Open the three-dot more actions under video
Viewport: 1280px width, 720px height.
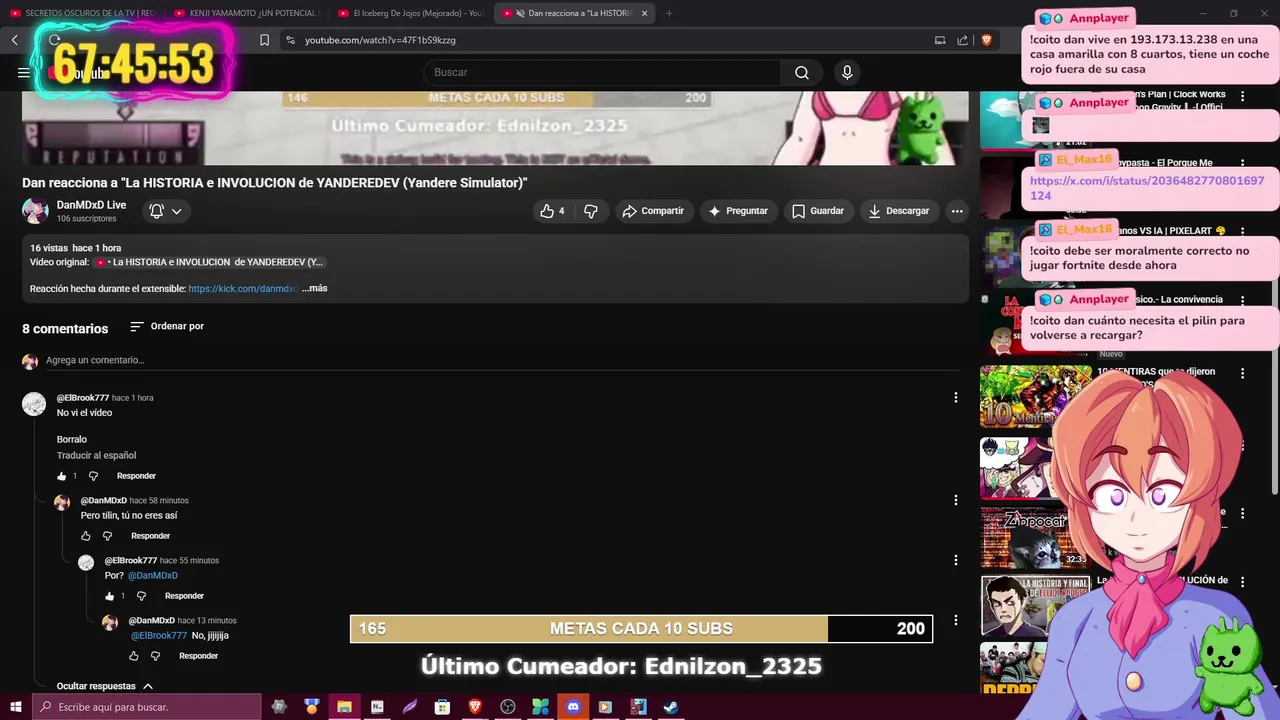957,211
